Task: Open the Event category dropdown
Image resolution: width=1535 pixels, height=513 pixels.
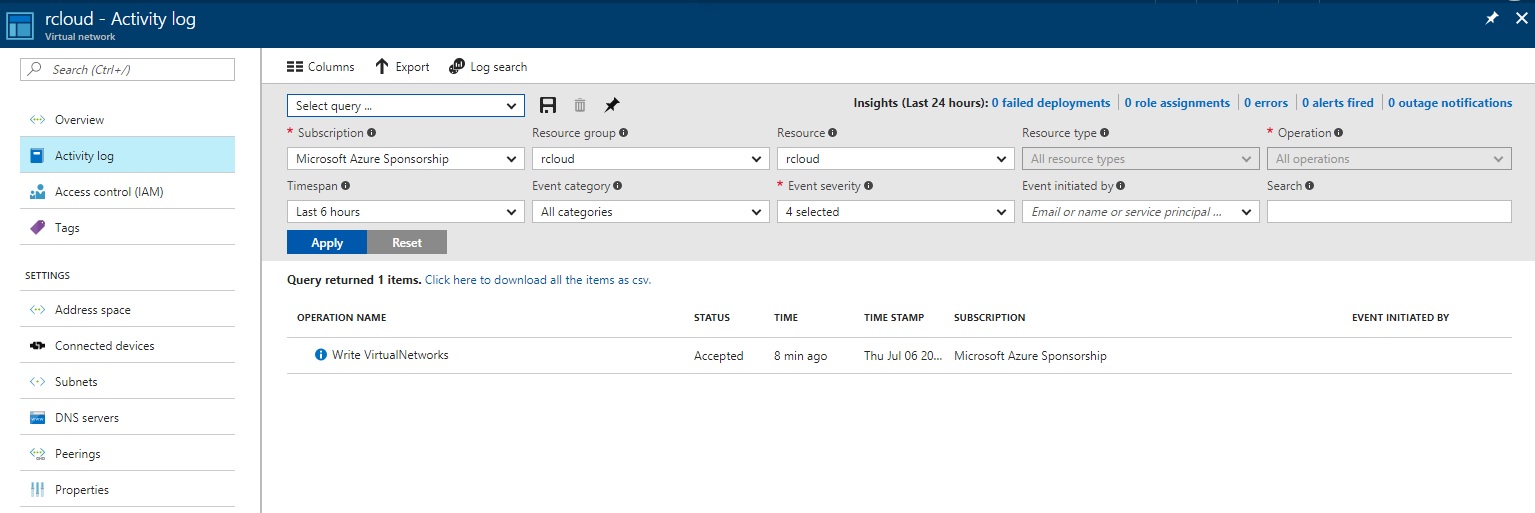Action: (650, 212)
